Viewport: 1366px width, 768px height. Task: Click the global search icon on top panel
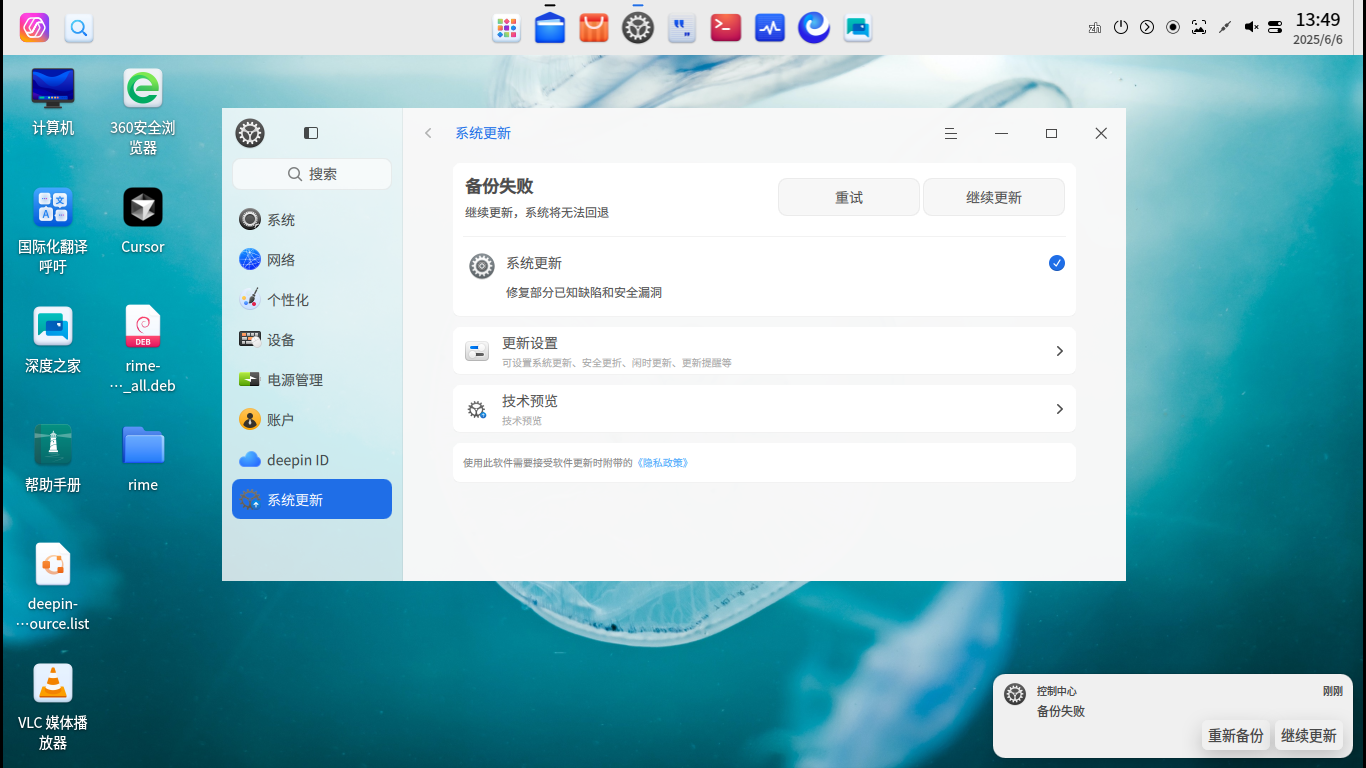(79, 28)
